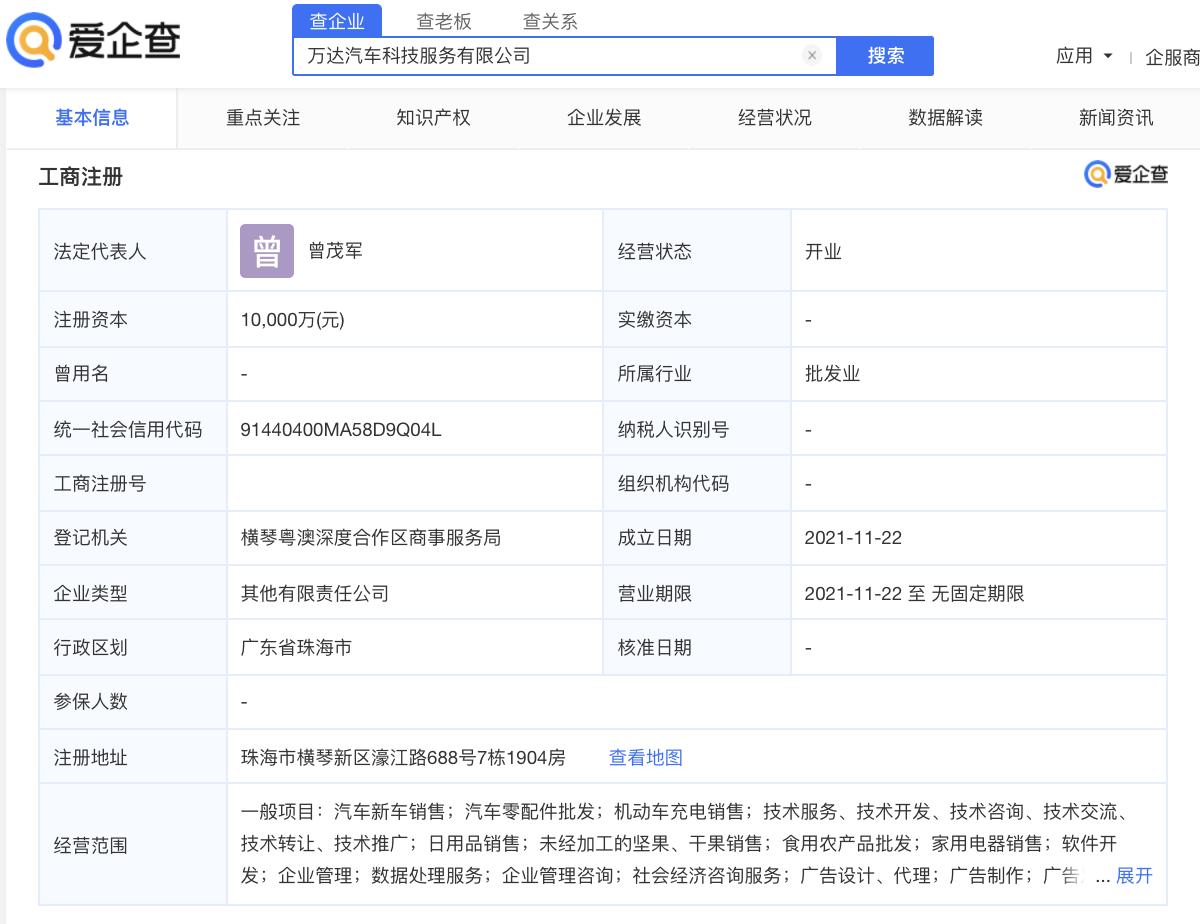Click the 纳税人识别号 label cell

point(697,429)
